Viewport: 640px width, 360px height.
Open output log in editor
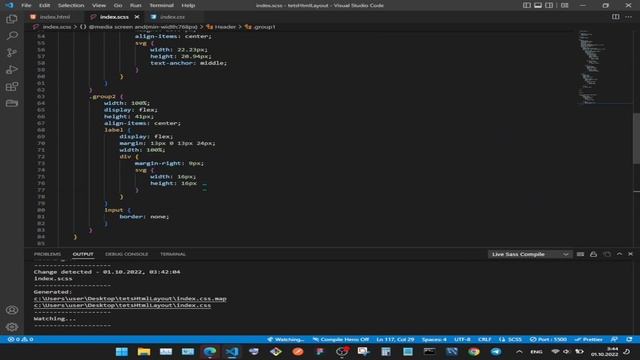click(x=607, y=254)
